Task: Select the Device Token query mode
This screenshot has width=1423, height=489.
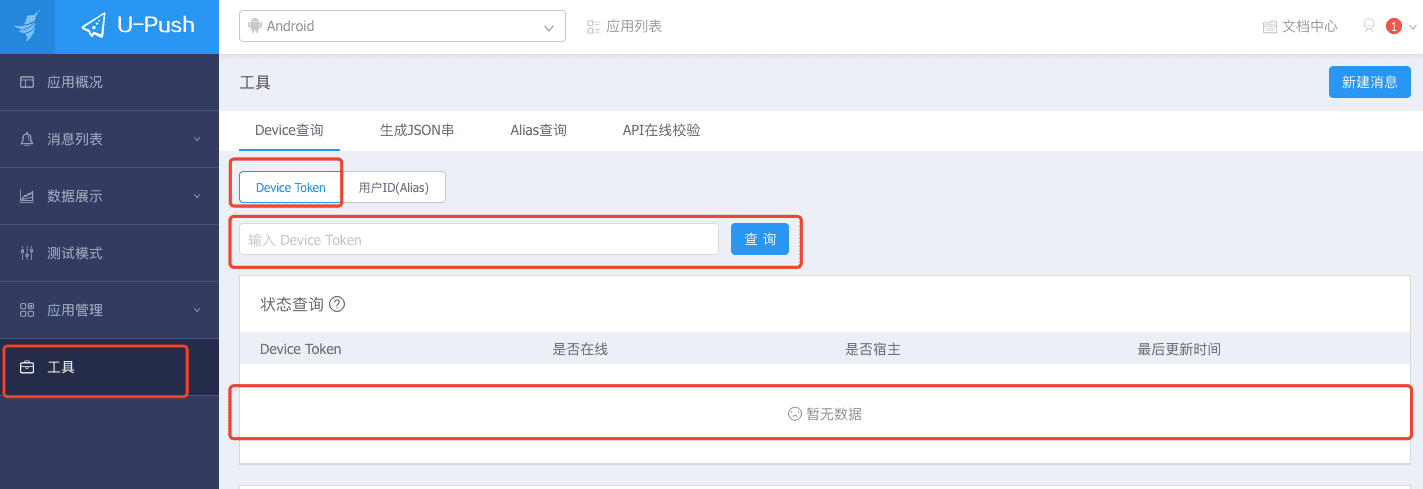Action: 290,187
